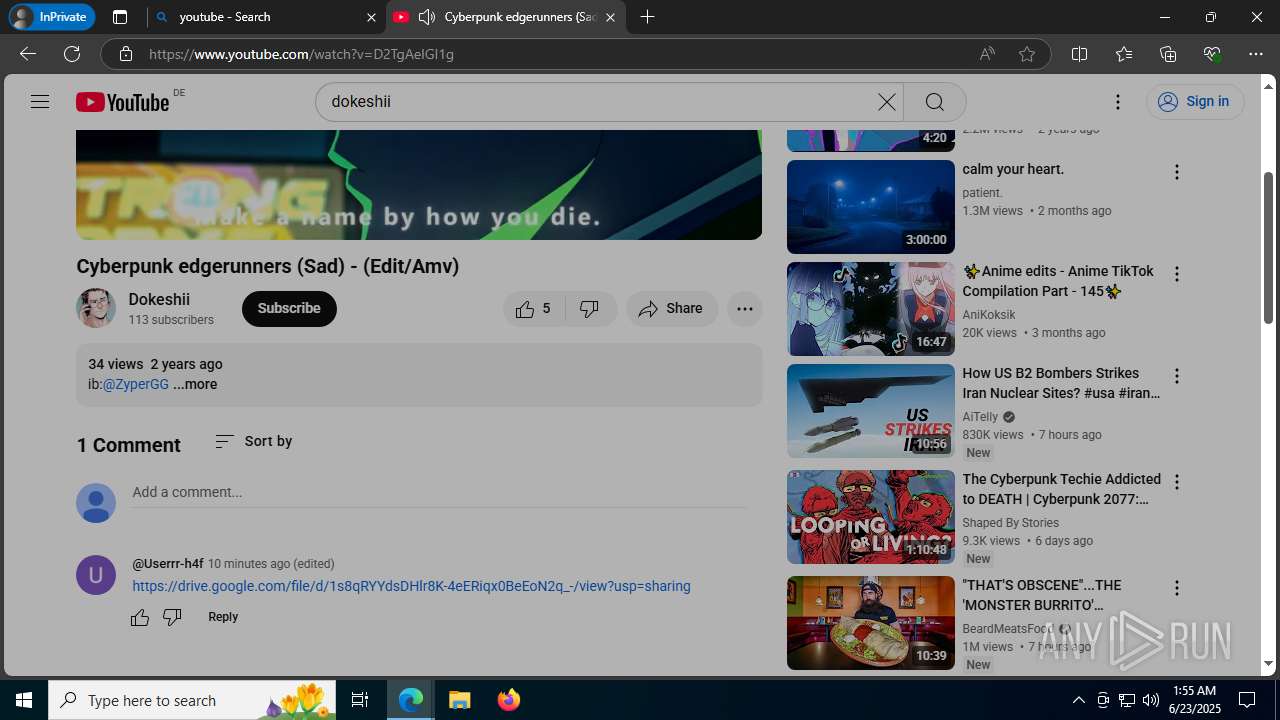Screen dimensions: 1280x720
Task: Click the taskbar 'Type here to search' box
Action: [x=194, y=700]
